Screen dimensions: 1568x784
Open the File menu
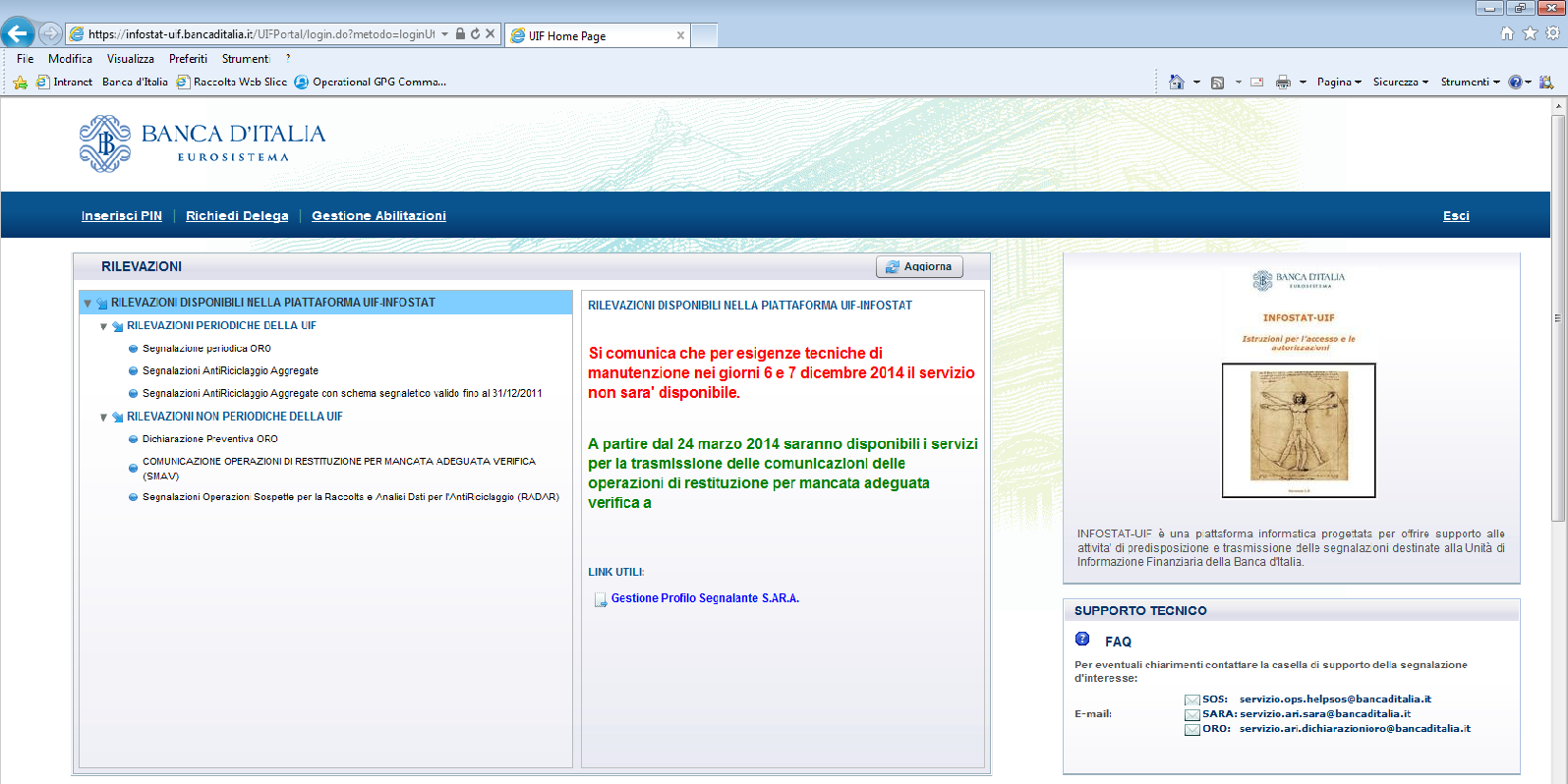pos(25,59)
